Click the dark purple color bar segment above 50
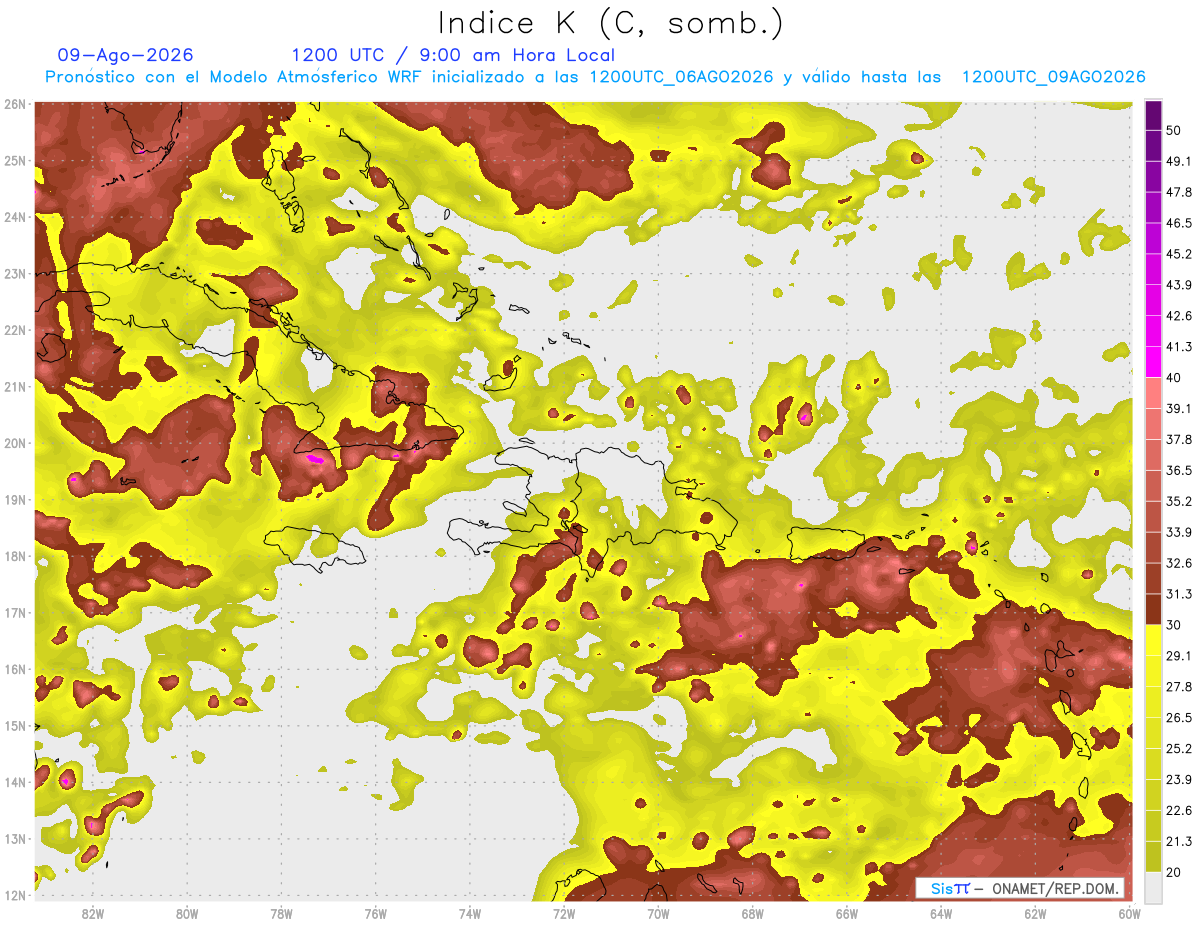This screenshot has height=927, width=1200. 1153,116
